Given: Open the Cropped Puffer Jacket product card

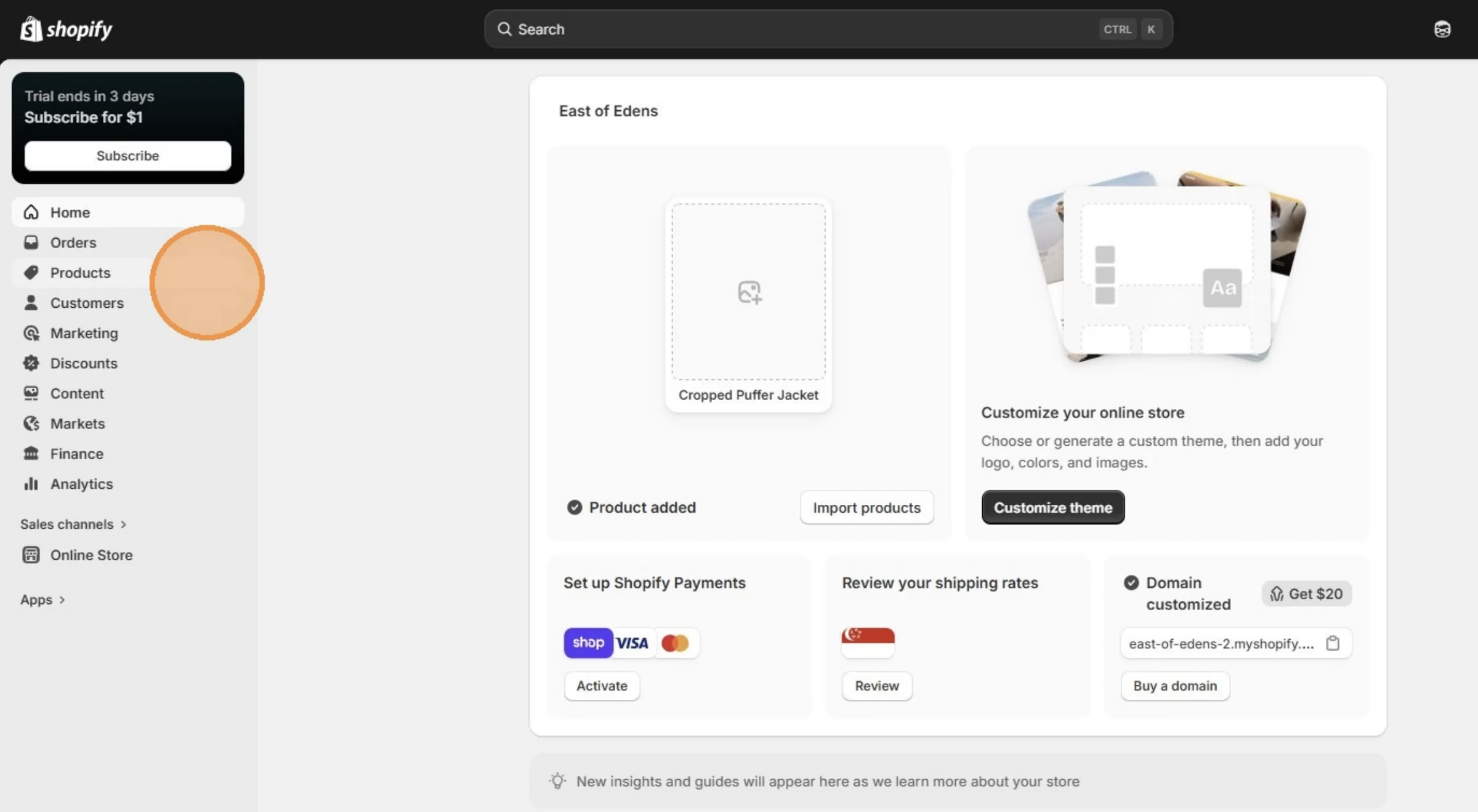Looking at the screenshot, I should pyautogui.click(x=748, y=306).
